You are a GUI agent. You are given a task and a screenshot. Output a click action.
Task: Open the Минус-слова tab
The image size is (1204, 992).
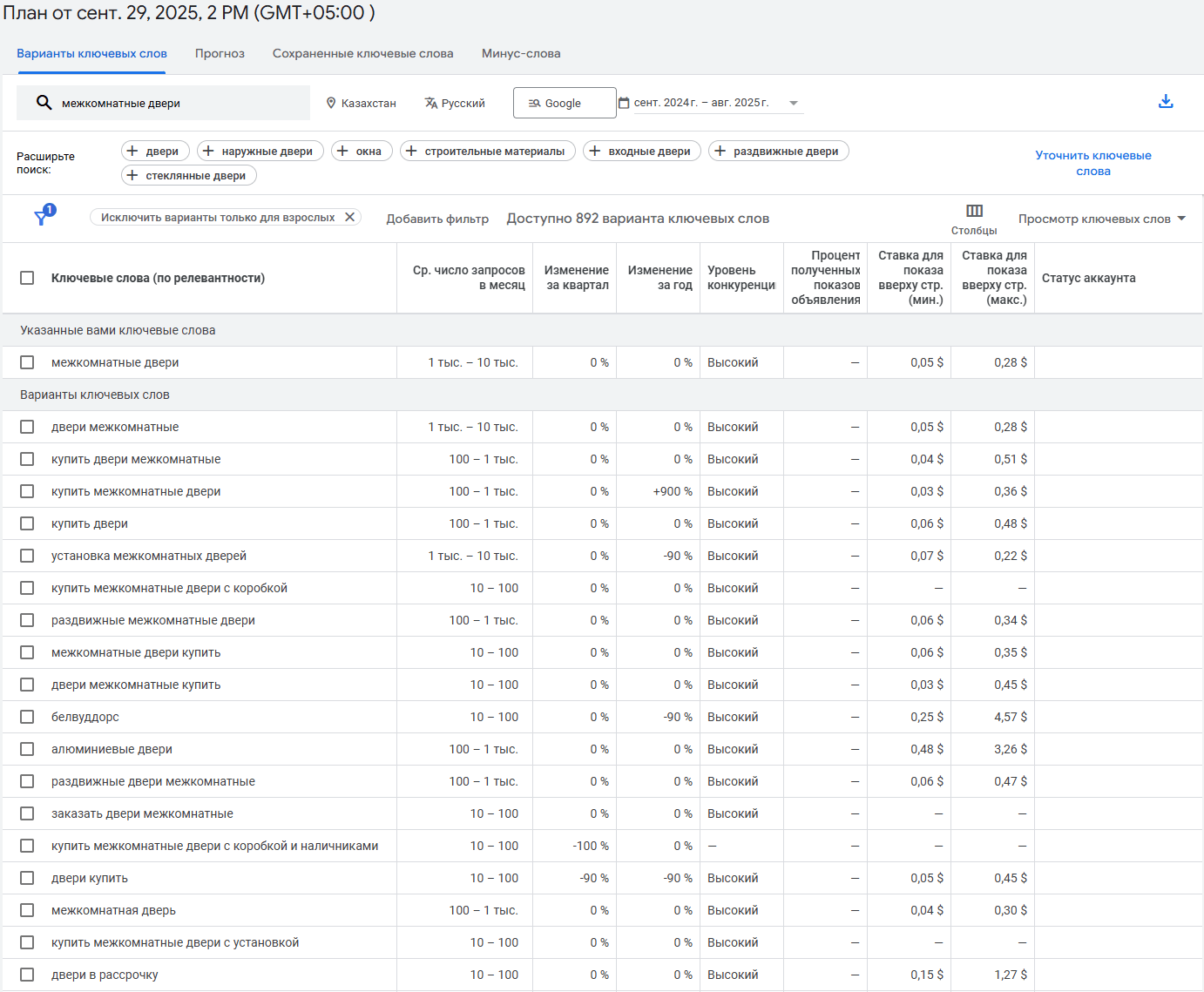[520, 53]
